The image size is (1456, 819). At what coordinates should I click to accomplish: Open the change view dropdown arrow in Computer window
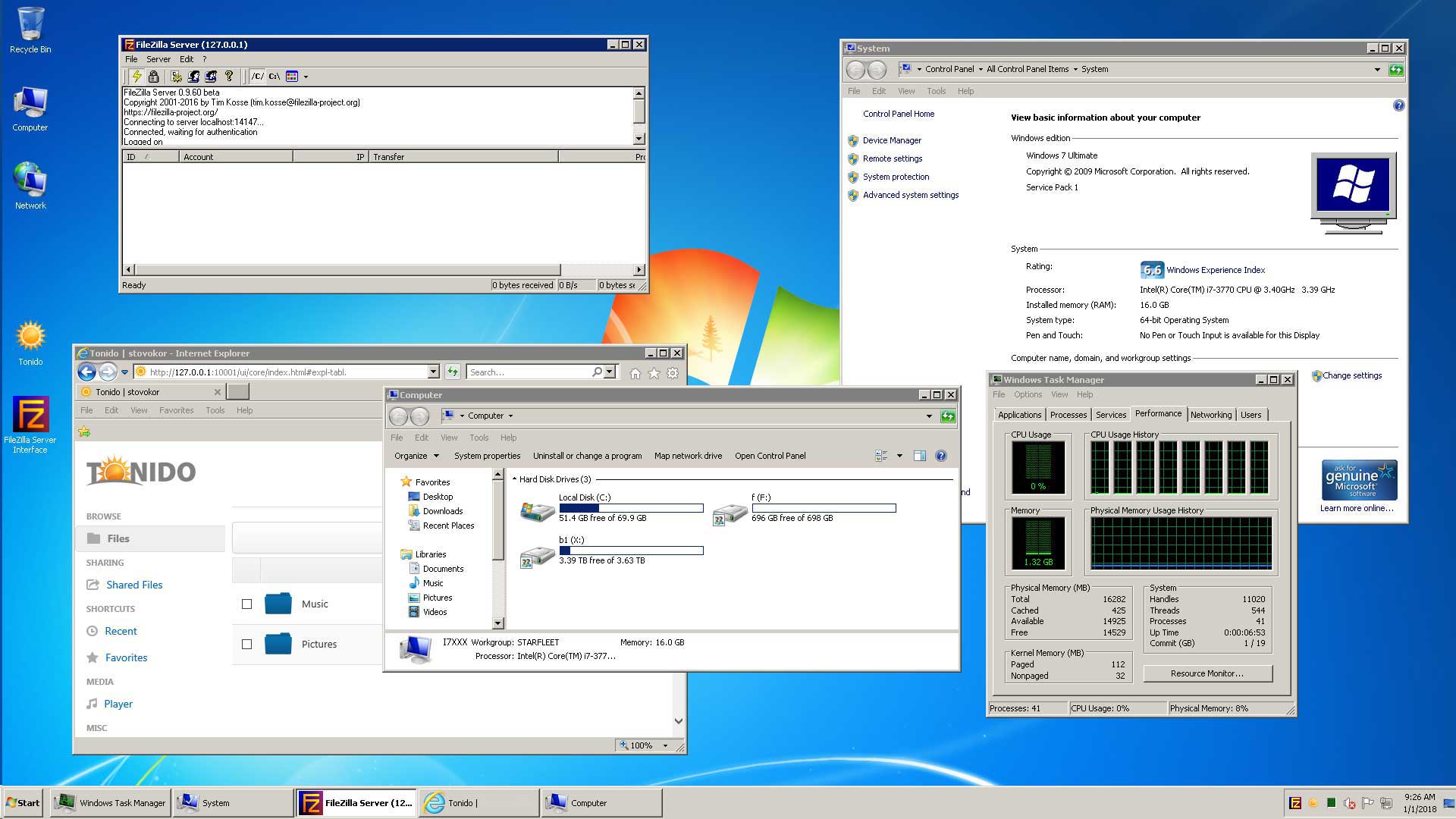point(899,456)
